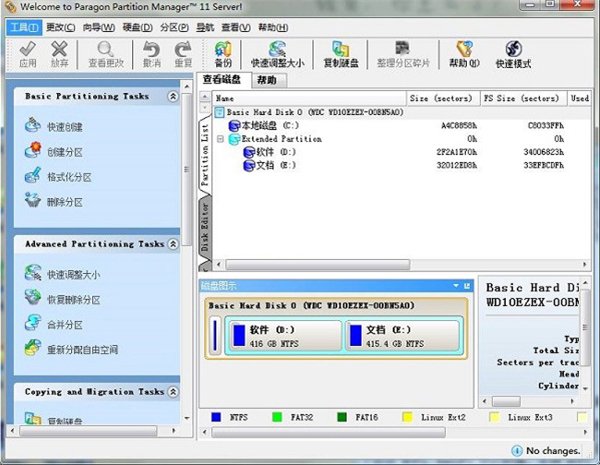Click the blue NTFS legend color swatch
This screenshot has height=465, width=600.
point(217,416)
